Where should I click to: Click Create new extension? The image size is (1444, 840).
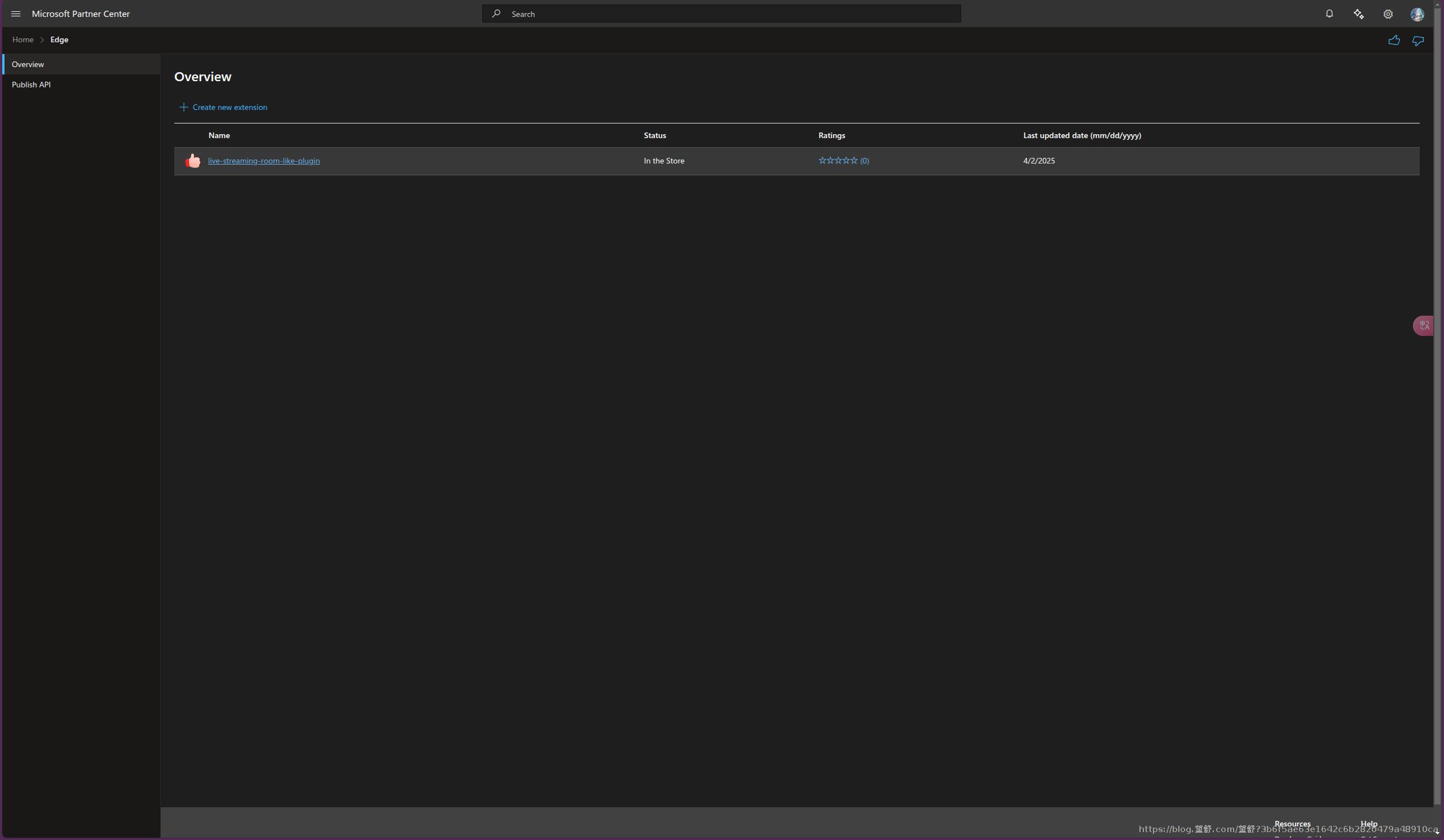(x=229, y=107)
